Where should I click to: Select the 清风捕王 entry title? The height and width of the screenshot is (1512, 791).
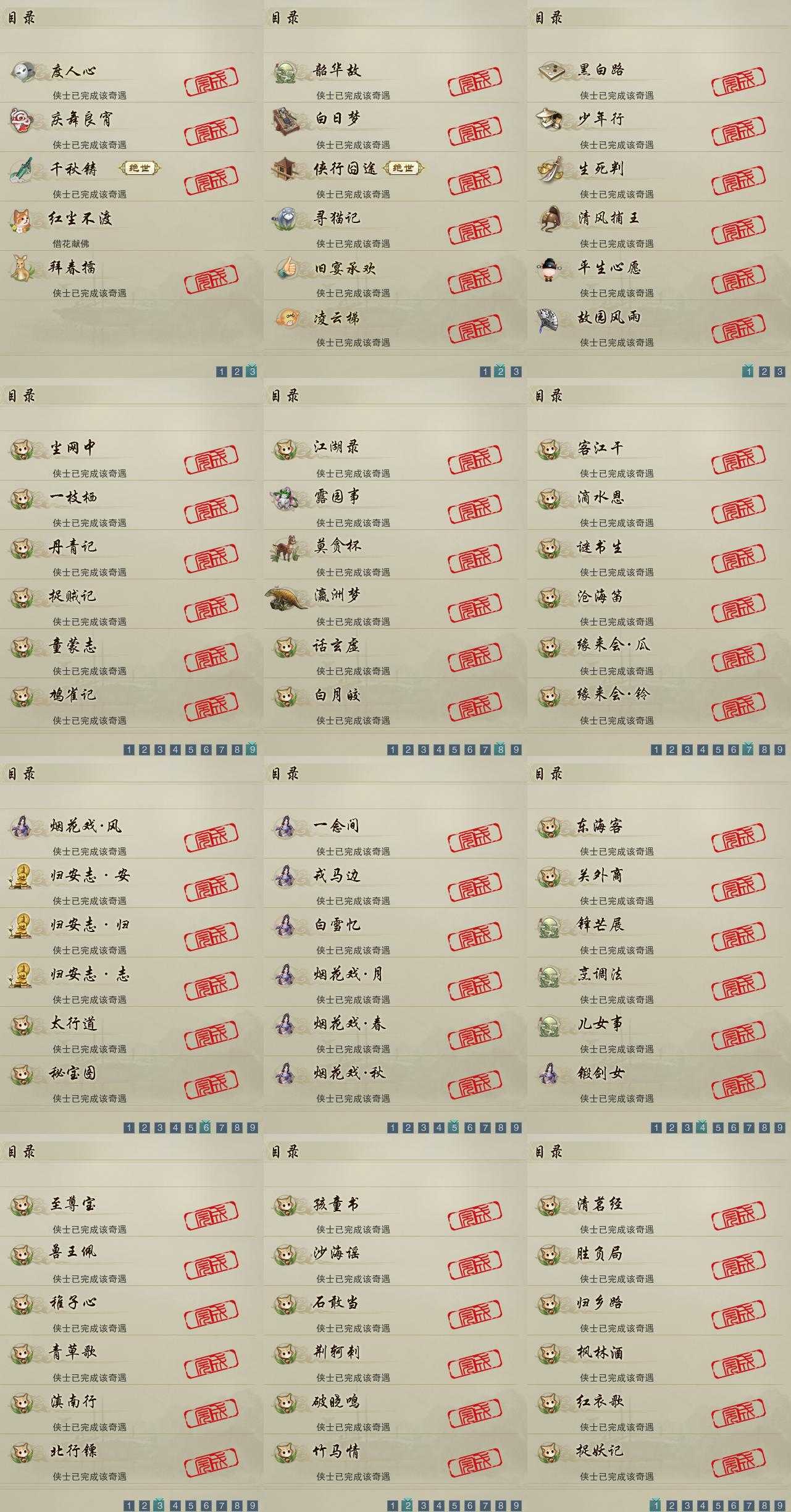608,218
